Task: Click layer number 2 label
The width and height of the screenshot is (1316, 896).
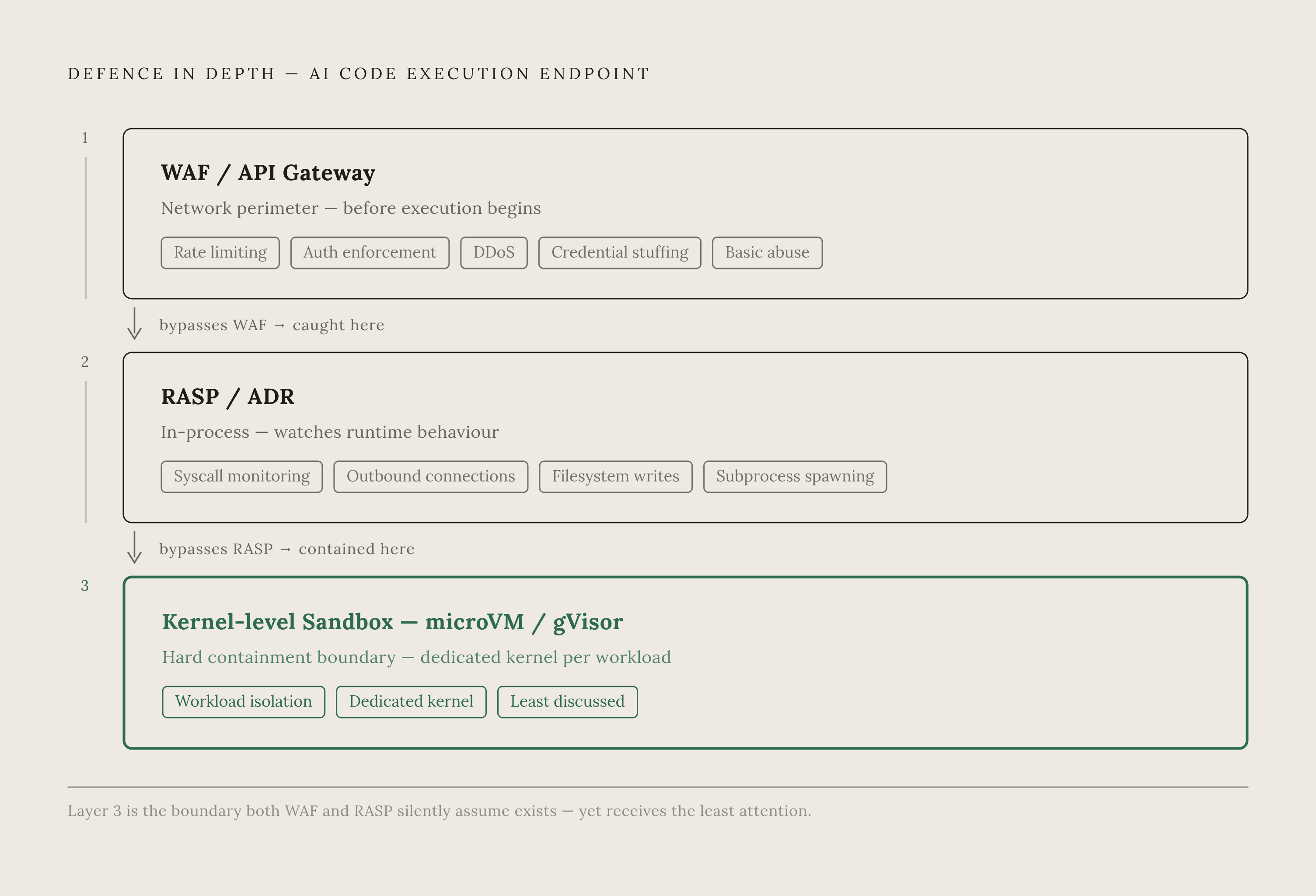Action: tap(85, 362)
